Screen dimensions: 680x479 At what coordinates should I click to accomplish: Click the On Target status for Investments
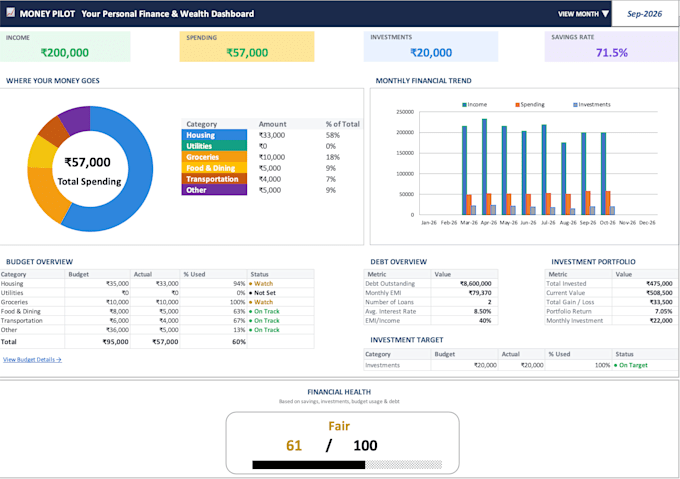[633, 365]
